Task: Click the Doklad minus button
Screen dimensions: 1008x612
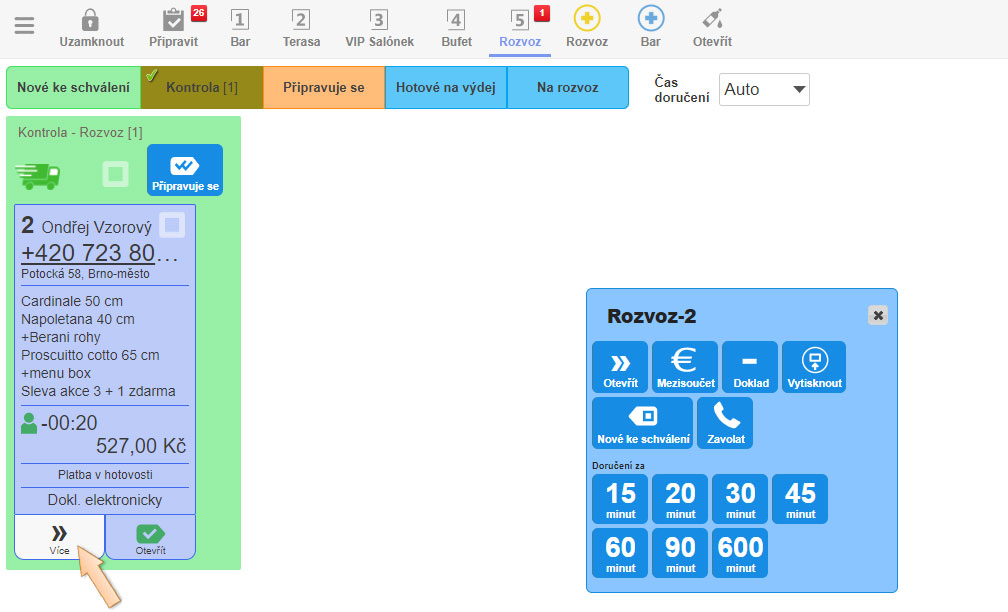Action: coord(749,366)
